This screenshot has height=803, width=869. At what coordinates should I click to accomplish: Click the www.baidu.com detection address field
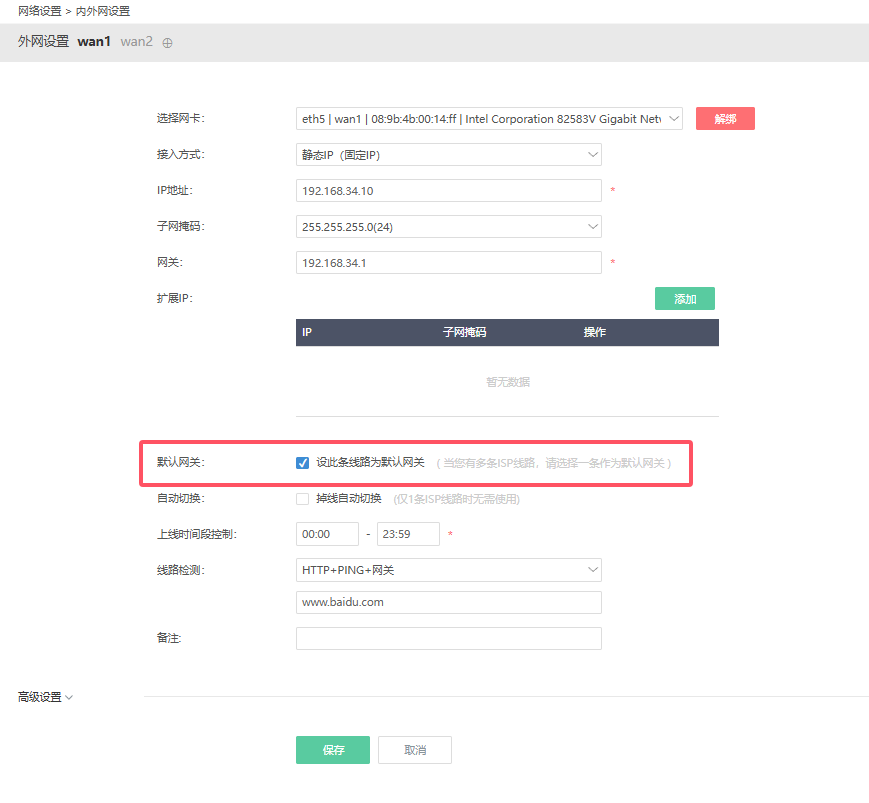(x=448, y=602)
